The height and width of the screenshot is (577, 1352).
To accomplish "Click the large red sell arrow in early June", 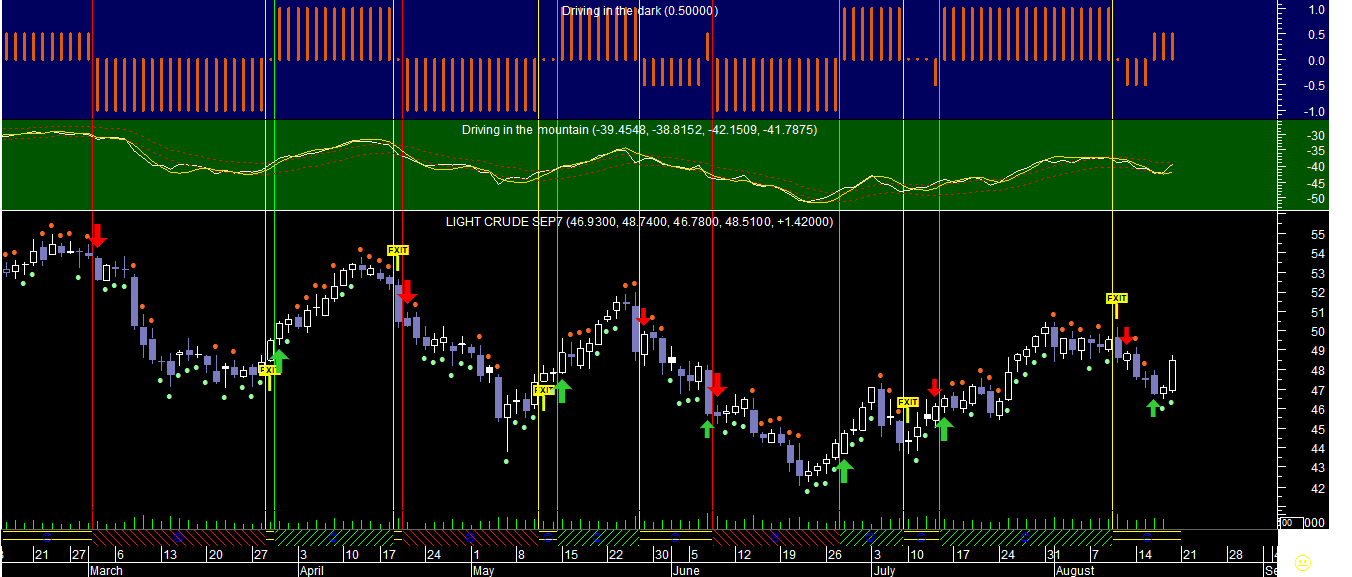I will pyautogui.click(x=717, y=385).
